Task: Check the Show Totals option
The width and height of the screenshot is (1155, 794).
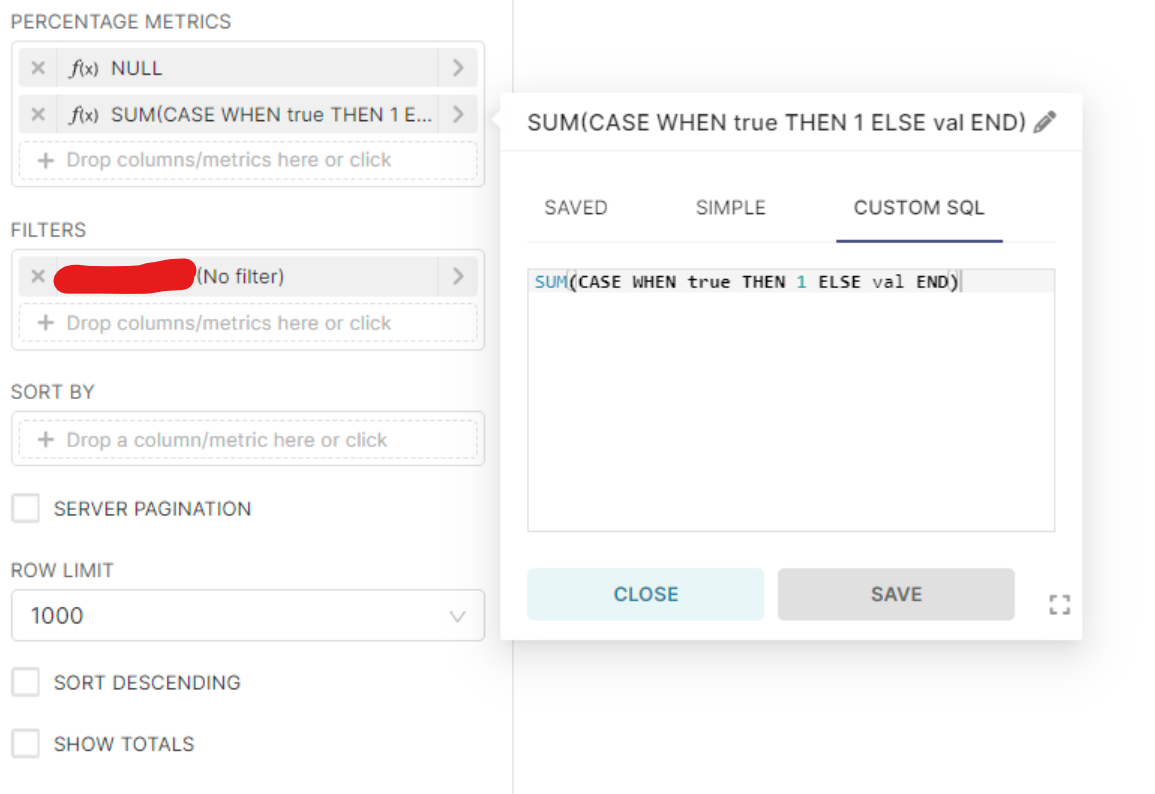Action: (x=26, y=743)
